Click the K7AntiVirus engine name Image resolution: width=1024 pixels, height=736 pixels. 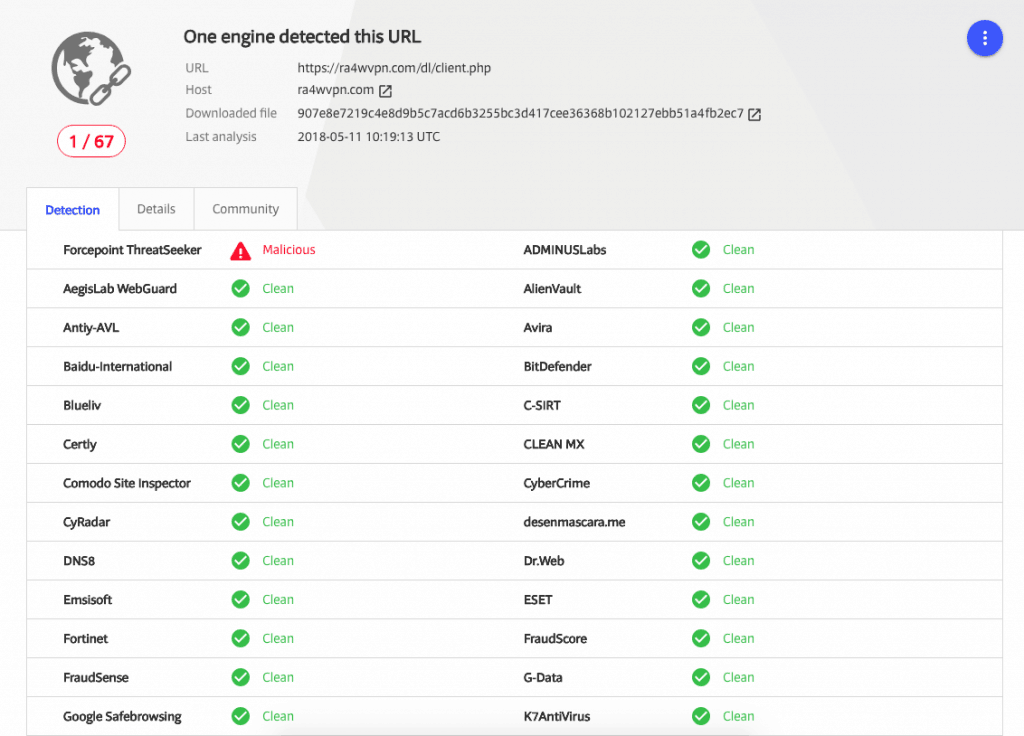[556, 716]
